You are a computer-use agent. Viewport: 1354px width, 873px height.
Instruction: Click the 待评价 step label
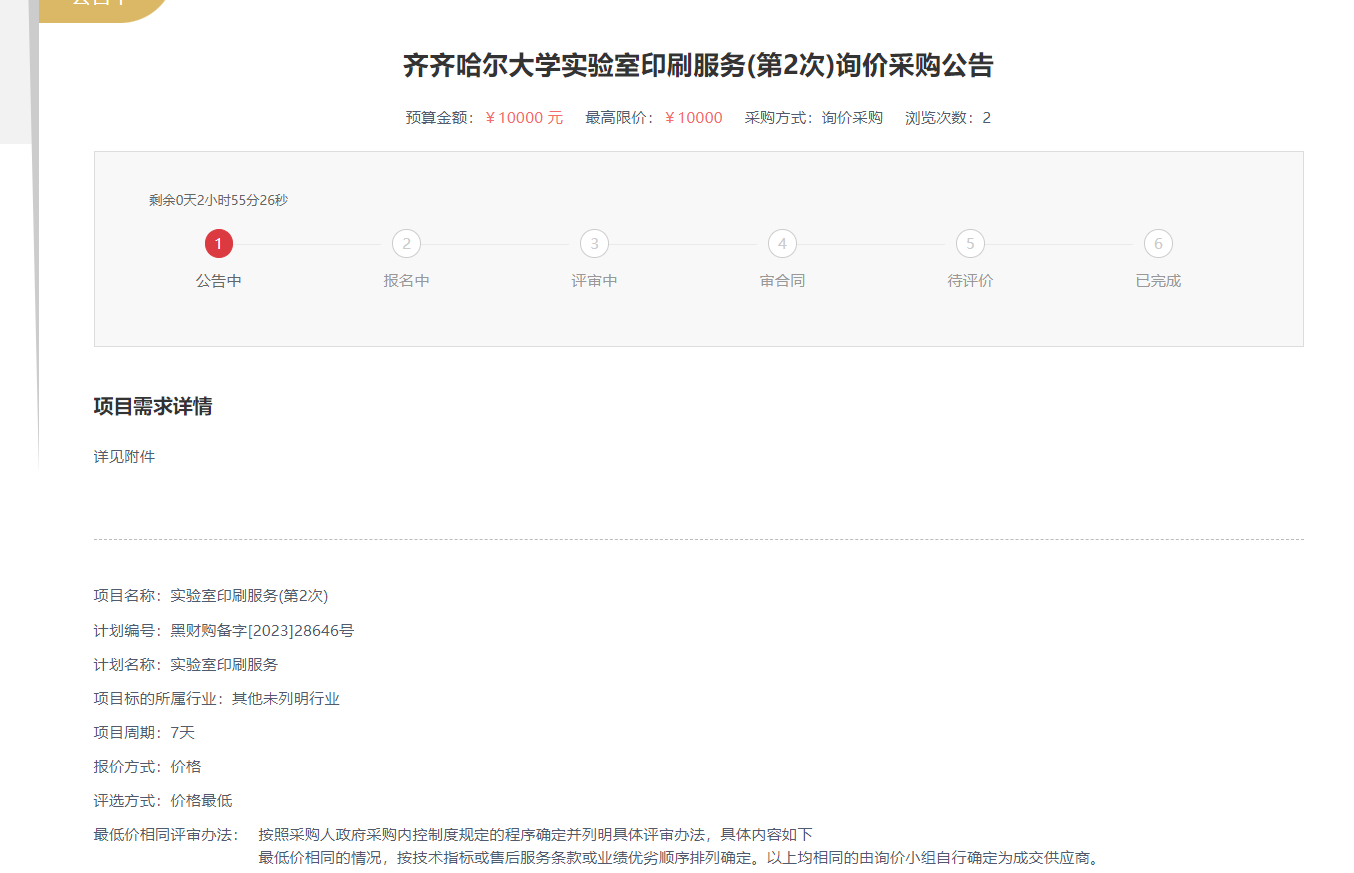pyautogui.click(x=970, y=281)
